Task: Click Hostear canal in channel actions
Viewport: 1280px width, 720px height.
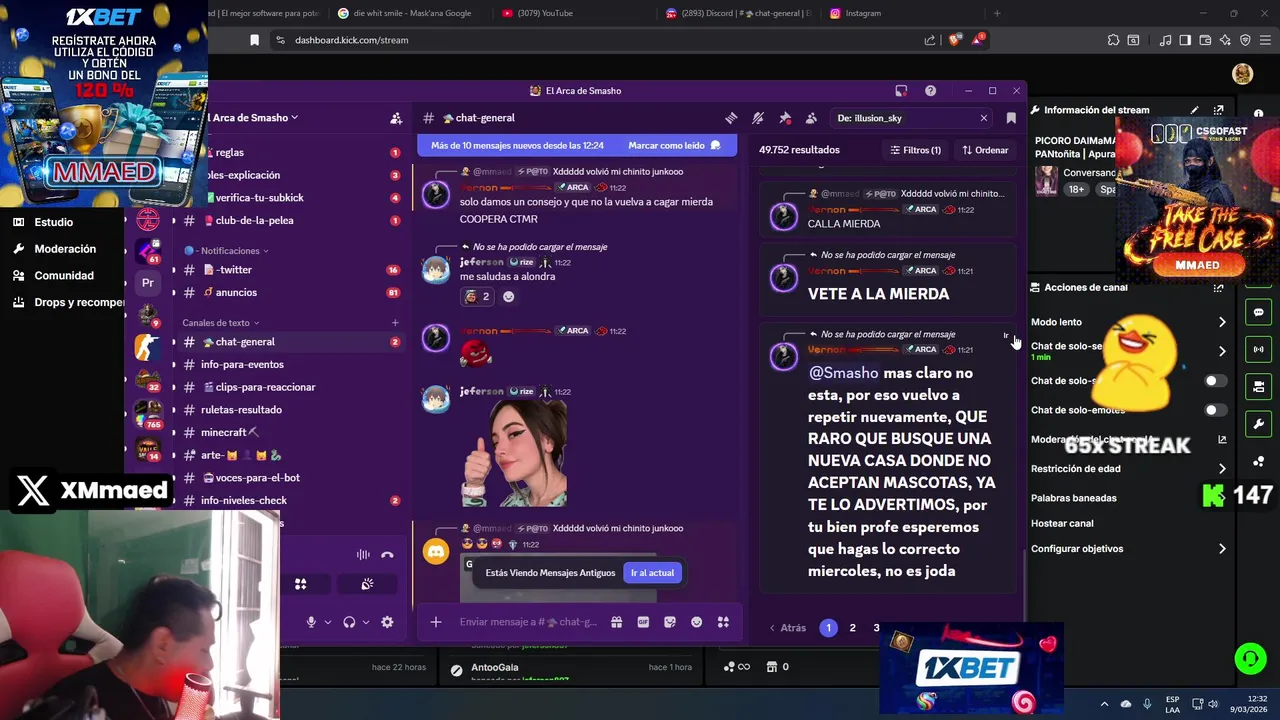Action: coord(1062,523)
